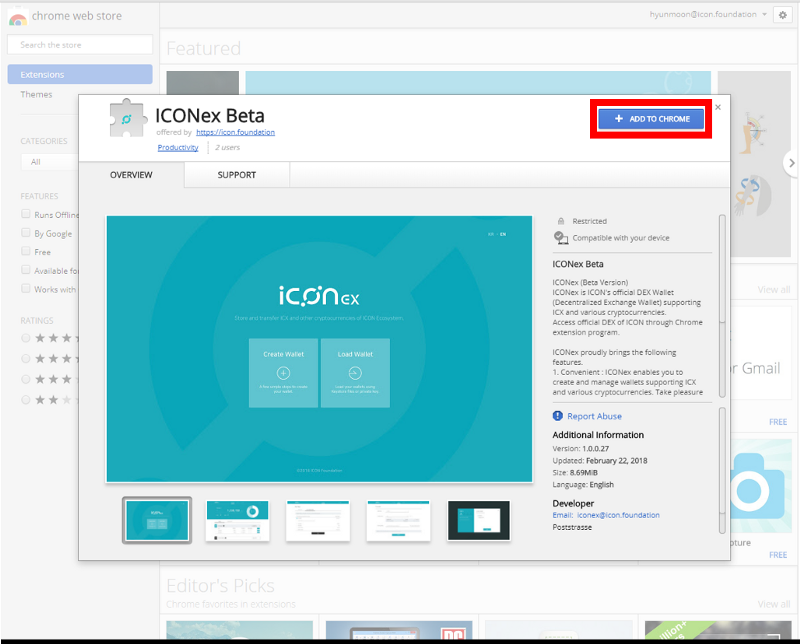The image size is (800, 644).
Task: Click the Chrome Web Store logo
Action: point(17,17)
